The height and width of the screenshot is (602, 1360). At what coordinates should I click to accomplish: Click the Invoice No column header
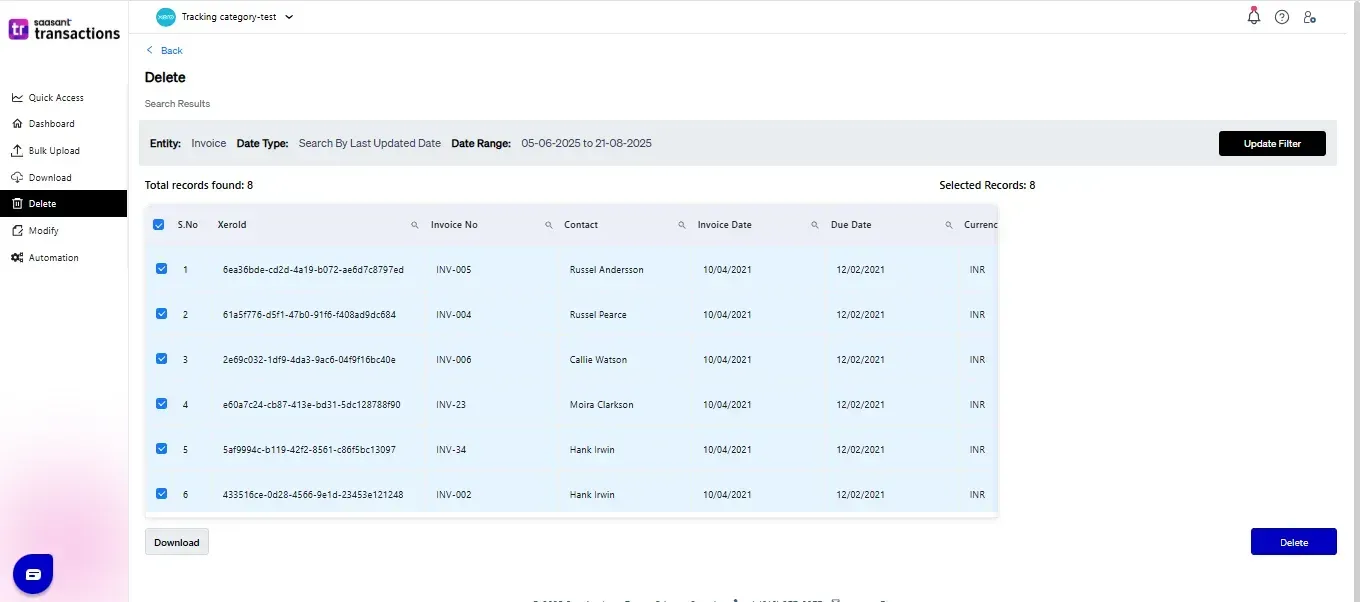[x=454, y=225]
